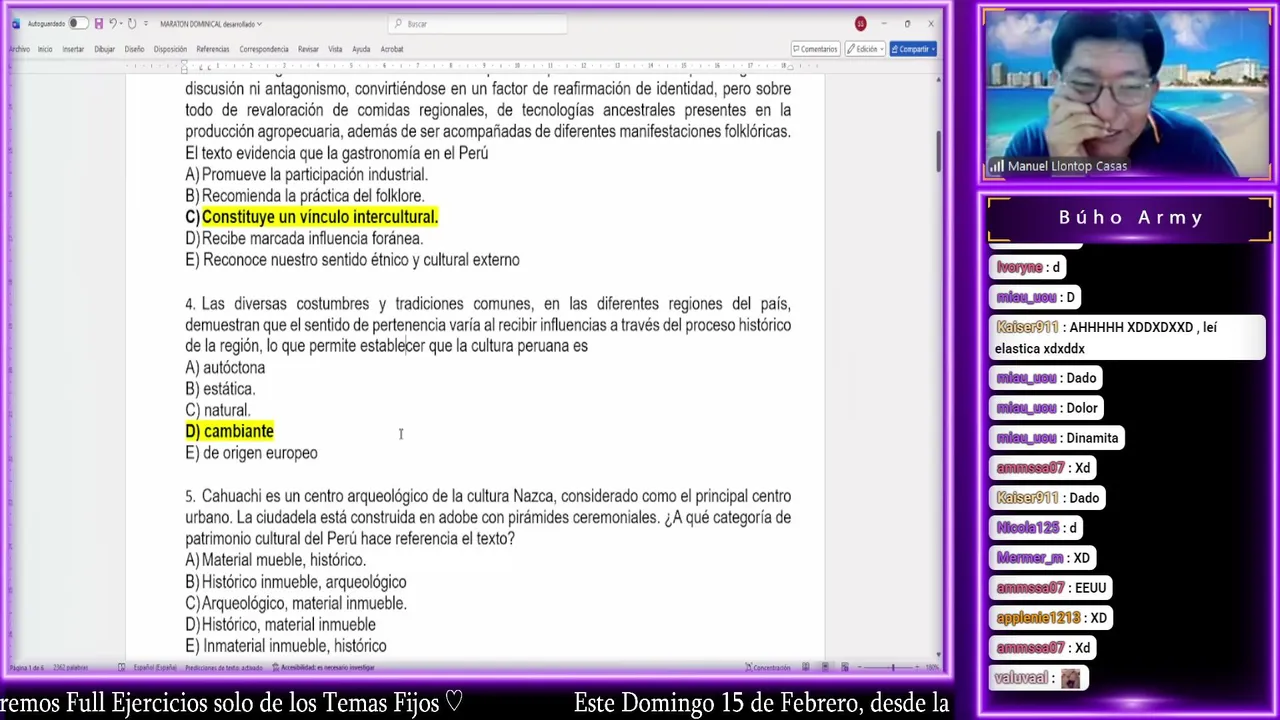Image resolution: width=1280 pixels, height=720 pixels.
Task: Select the Print Layout view icon
Action: point(825,668)
